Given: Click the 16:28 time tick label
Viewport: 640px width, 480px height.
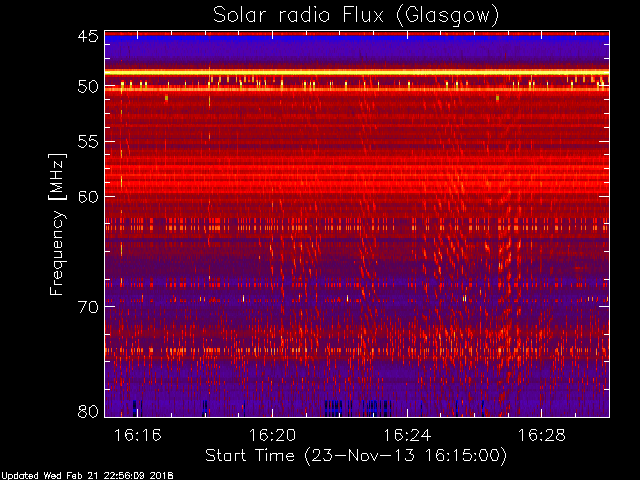Looking at the screenshot, I should [x=542, y=435].
